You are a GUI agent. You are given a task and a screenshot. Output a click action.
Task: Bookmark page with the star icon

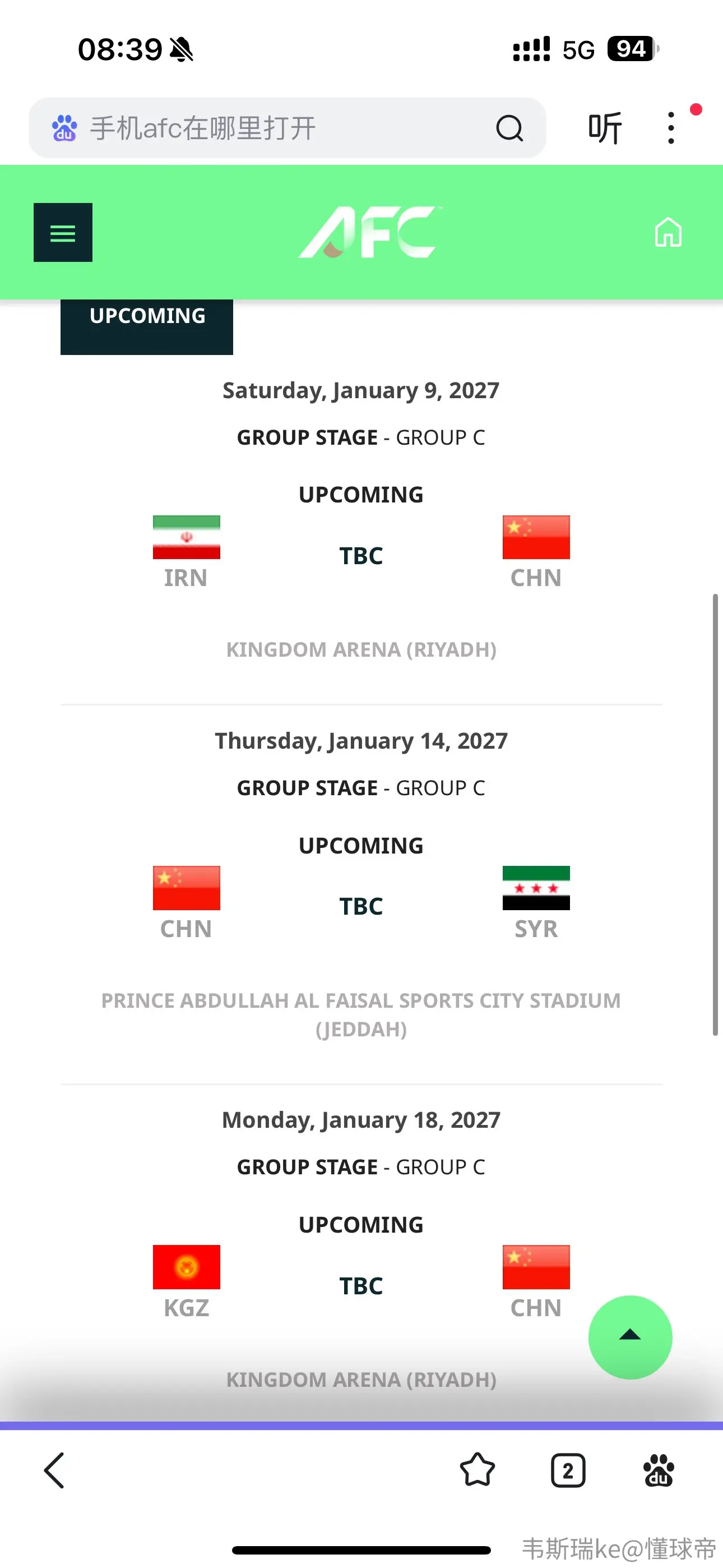tap(477, 1470)
